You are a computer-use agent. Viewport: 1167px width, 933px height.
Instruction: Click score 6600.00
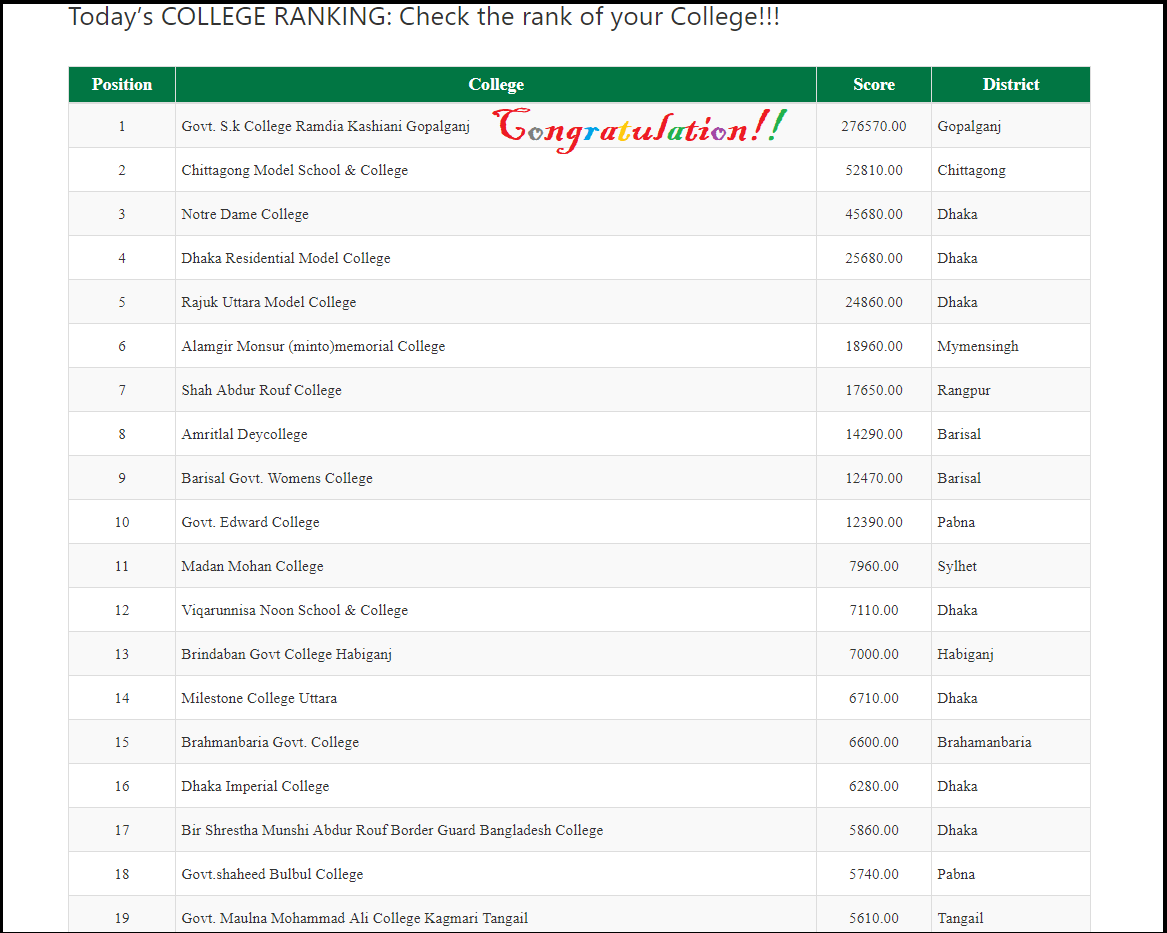coord(874,742)
